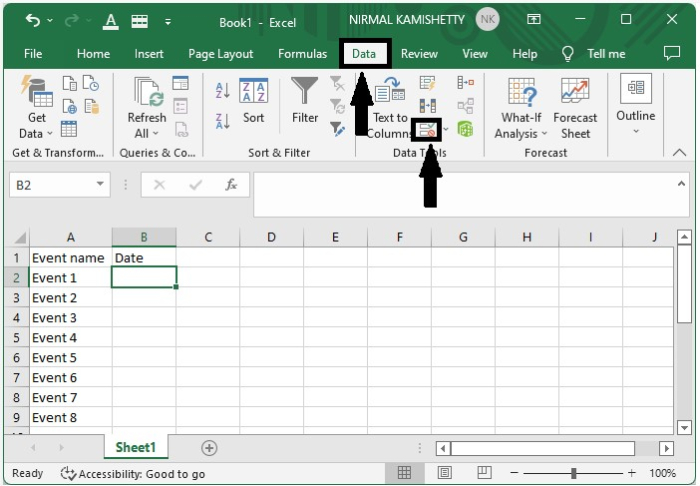Click the Relationships icon

coord(466,106)
